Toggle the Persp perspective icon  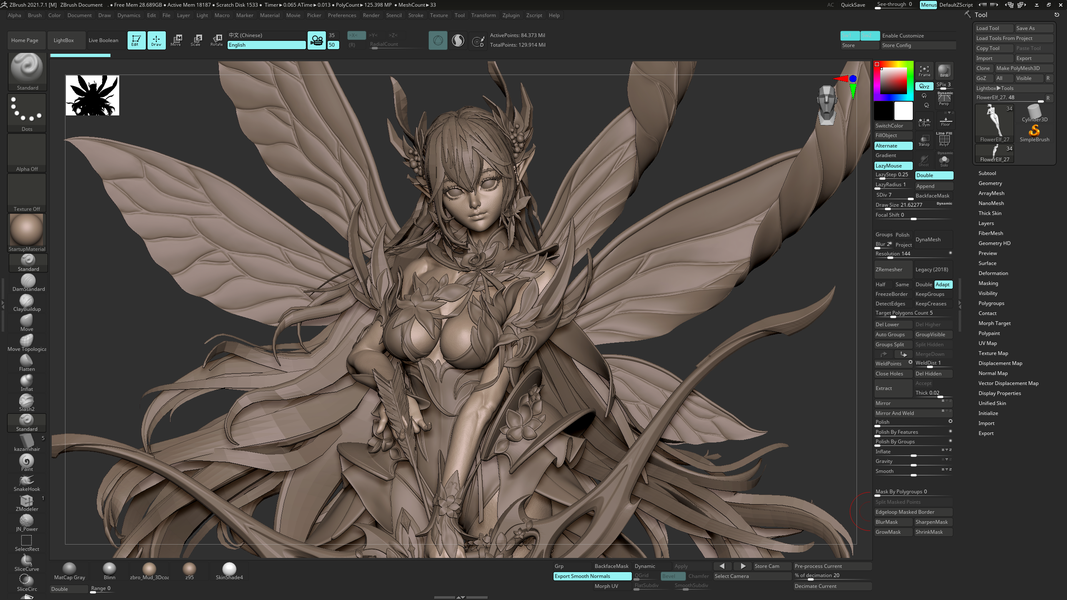tap(944, 99)
